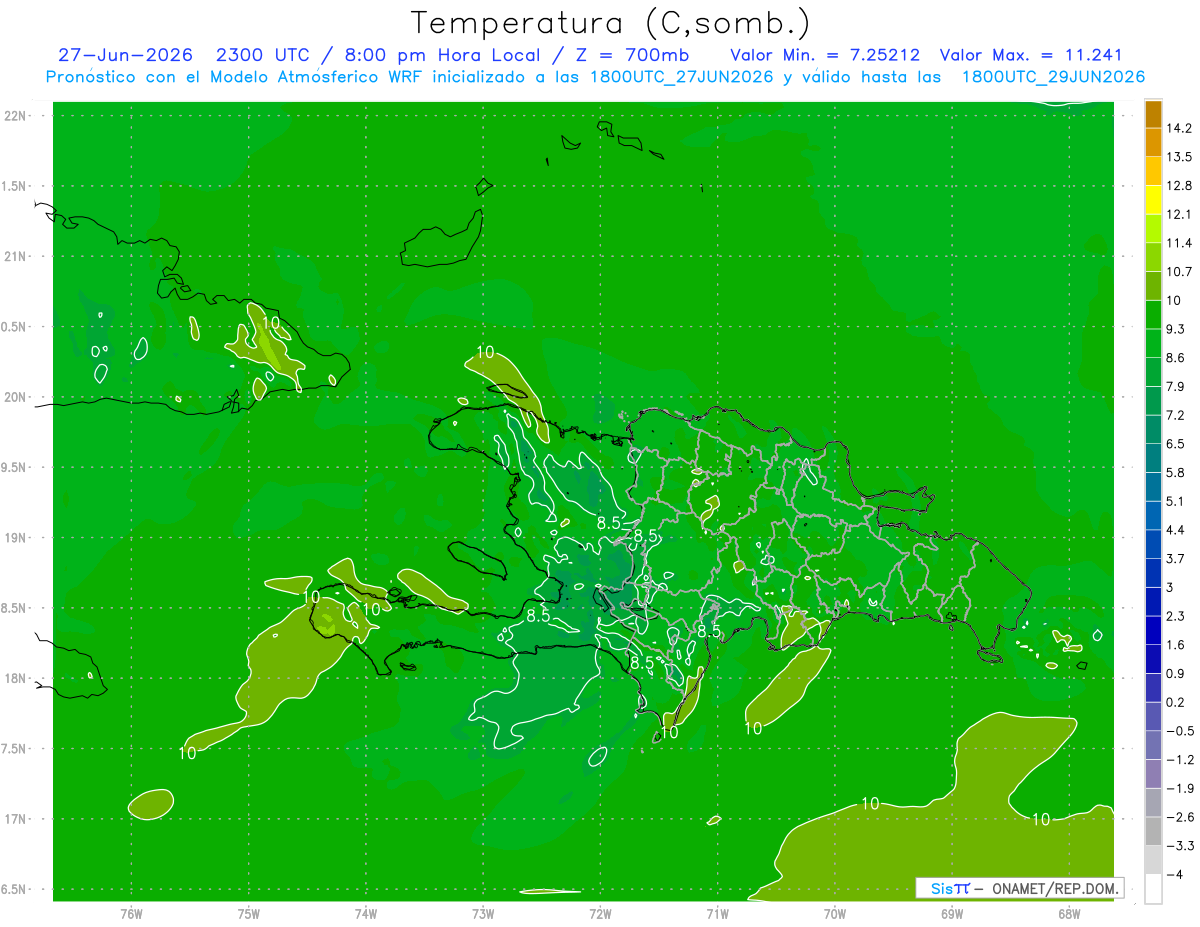The height and width of the screenshot is (927, 1200).
Task: Click legend value "10.7"
Action: click(x=1180, y=272)
